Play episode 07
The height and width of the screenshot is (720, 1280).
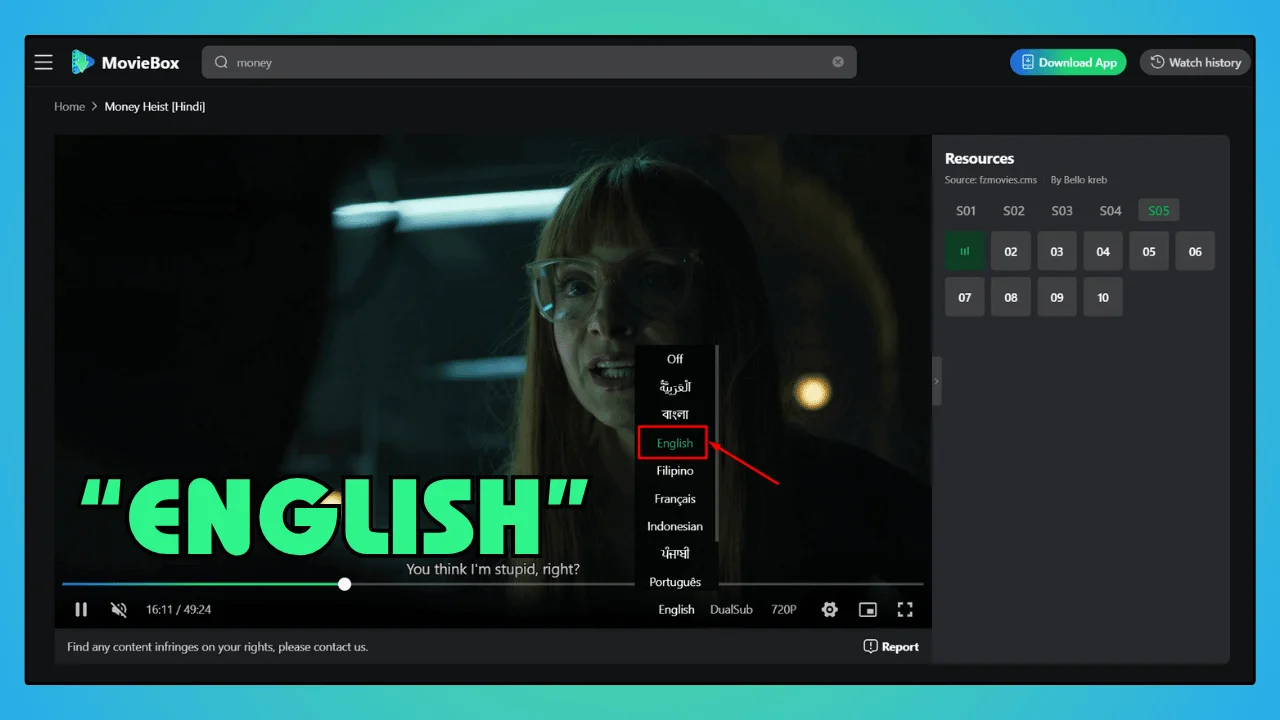[965, 297]
